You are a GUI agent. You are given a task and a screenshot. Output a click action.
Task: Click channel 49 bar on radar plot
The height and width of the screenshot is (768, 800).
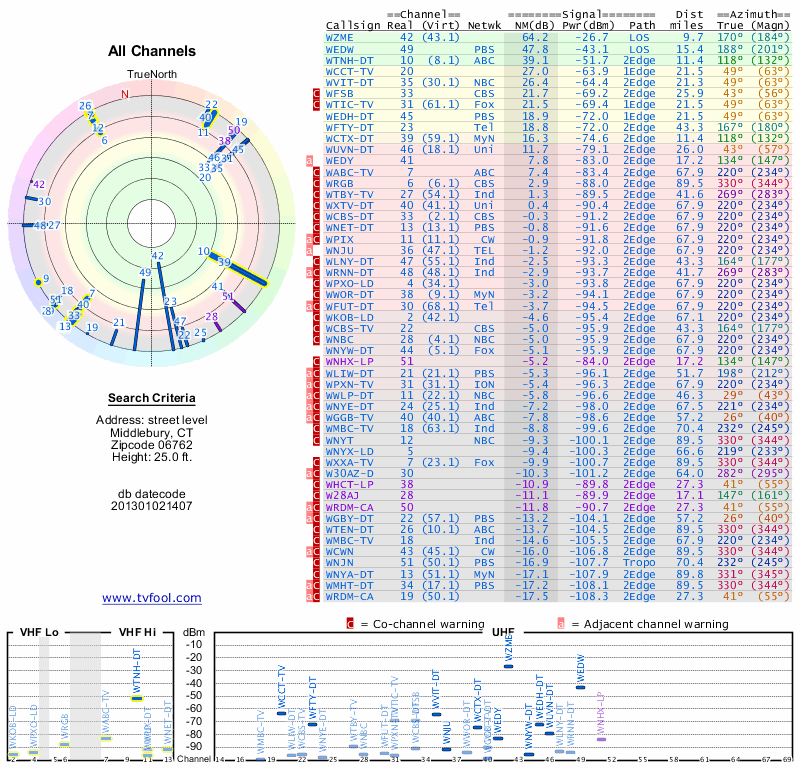[x=138, y=314]
